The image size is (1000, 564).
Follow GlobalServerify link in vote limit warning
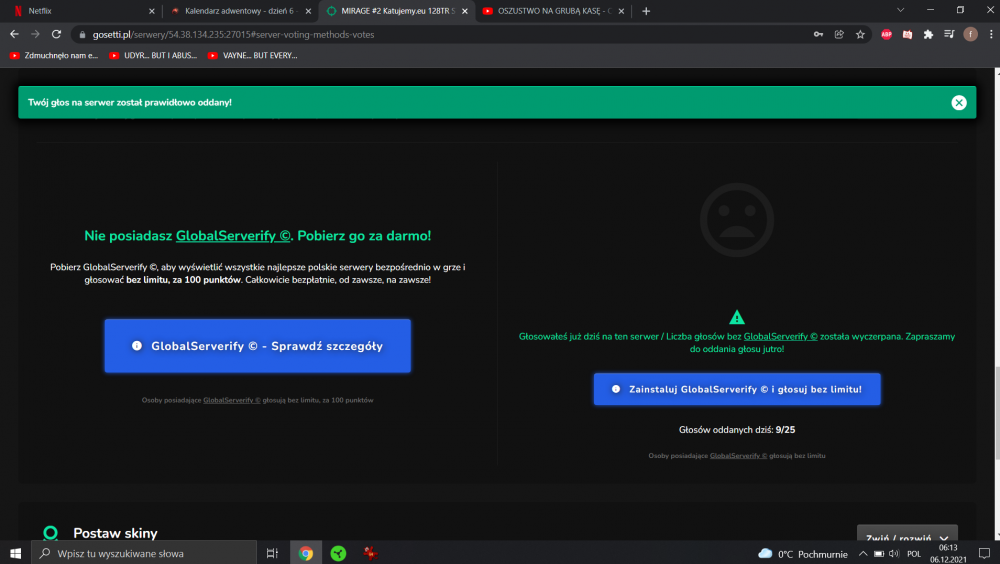click(x=780, y=336)
